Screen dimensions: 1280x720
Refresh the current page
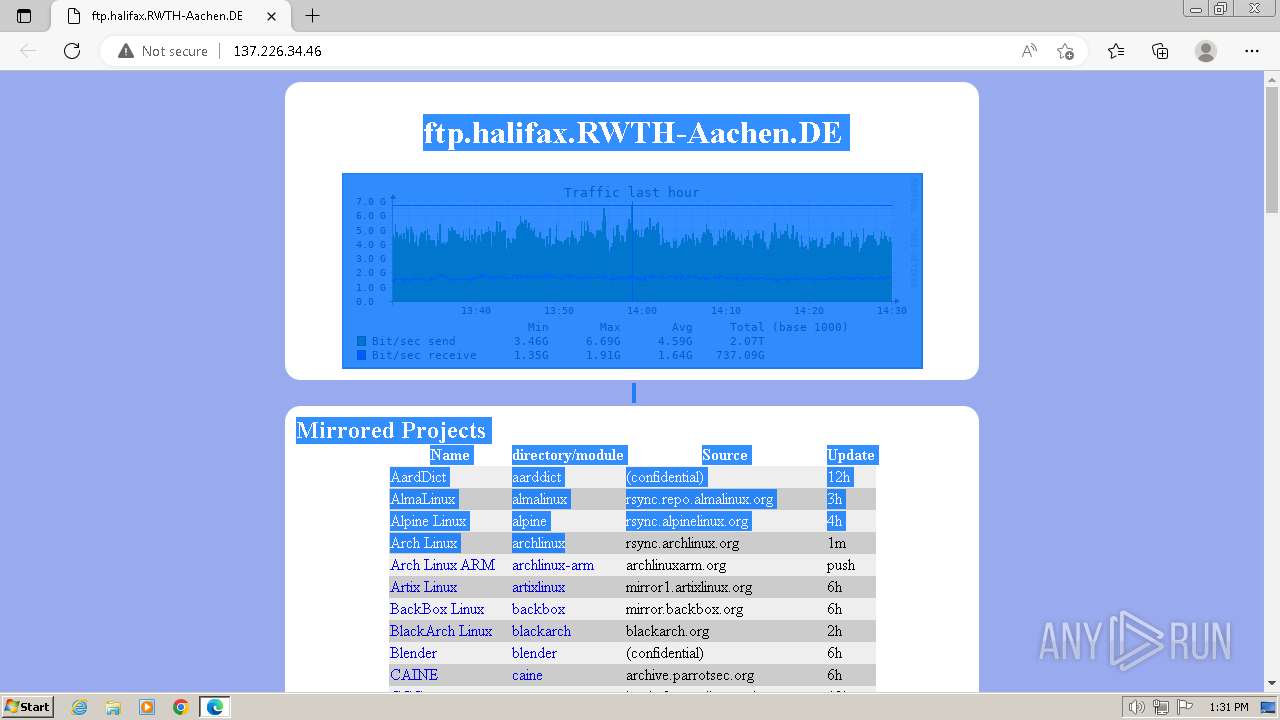(72, 51)
